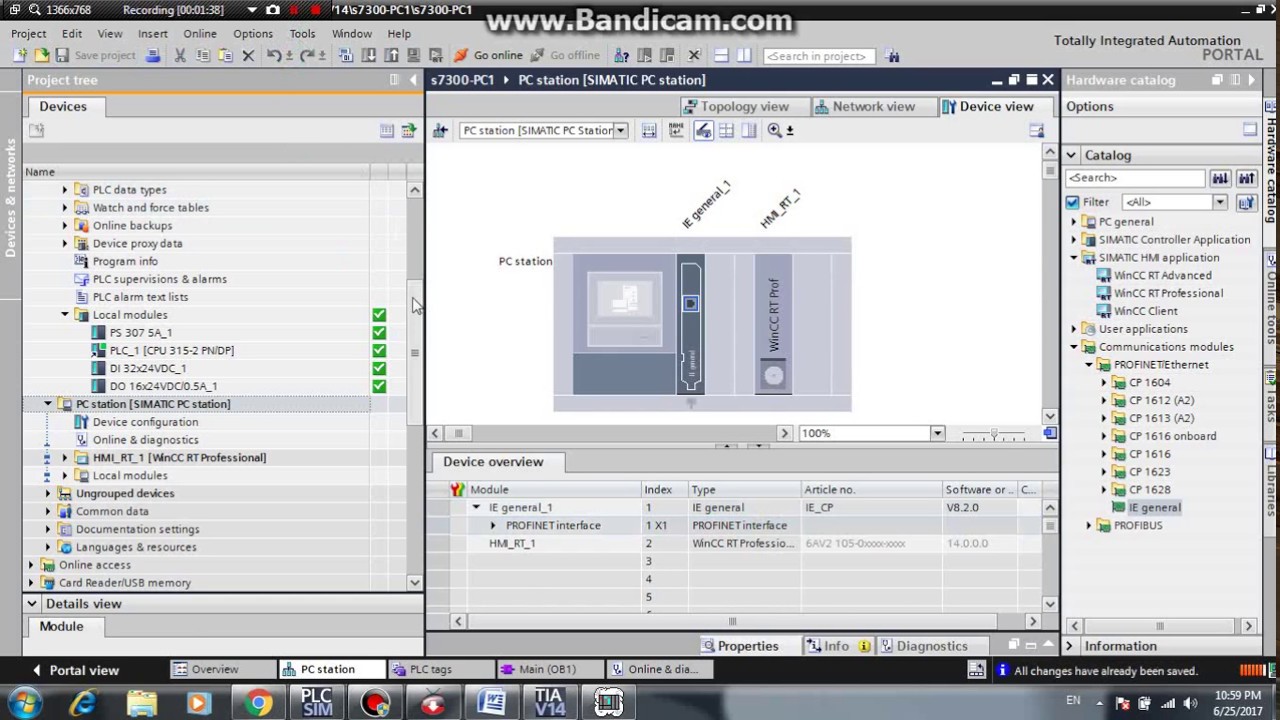Viewport: 1280px width, 720px height.
Task: Click the Redo arrow icon
Action: tap(307, 56)
